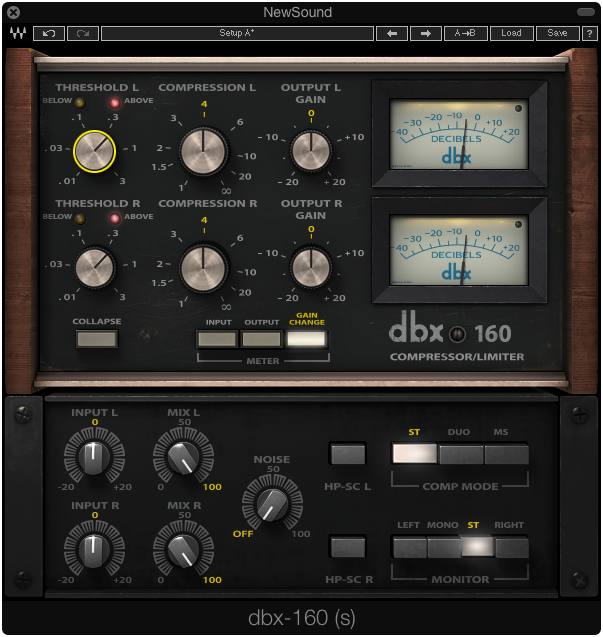
Task: Click the Output R Gain knob
Action: tap(311, 268)
